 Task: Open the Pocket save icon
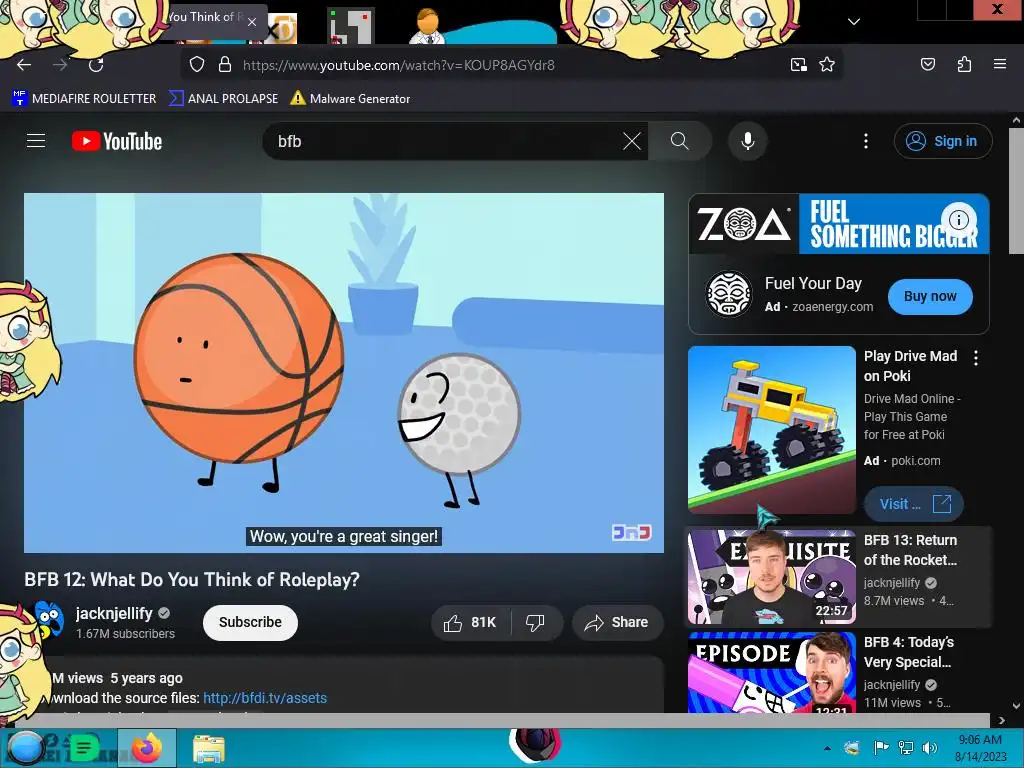[x=927, y=64]
